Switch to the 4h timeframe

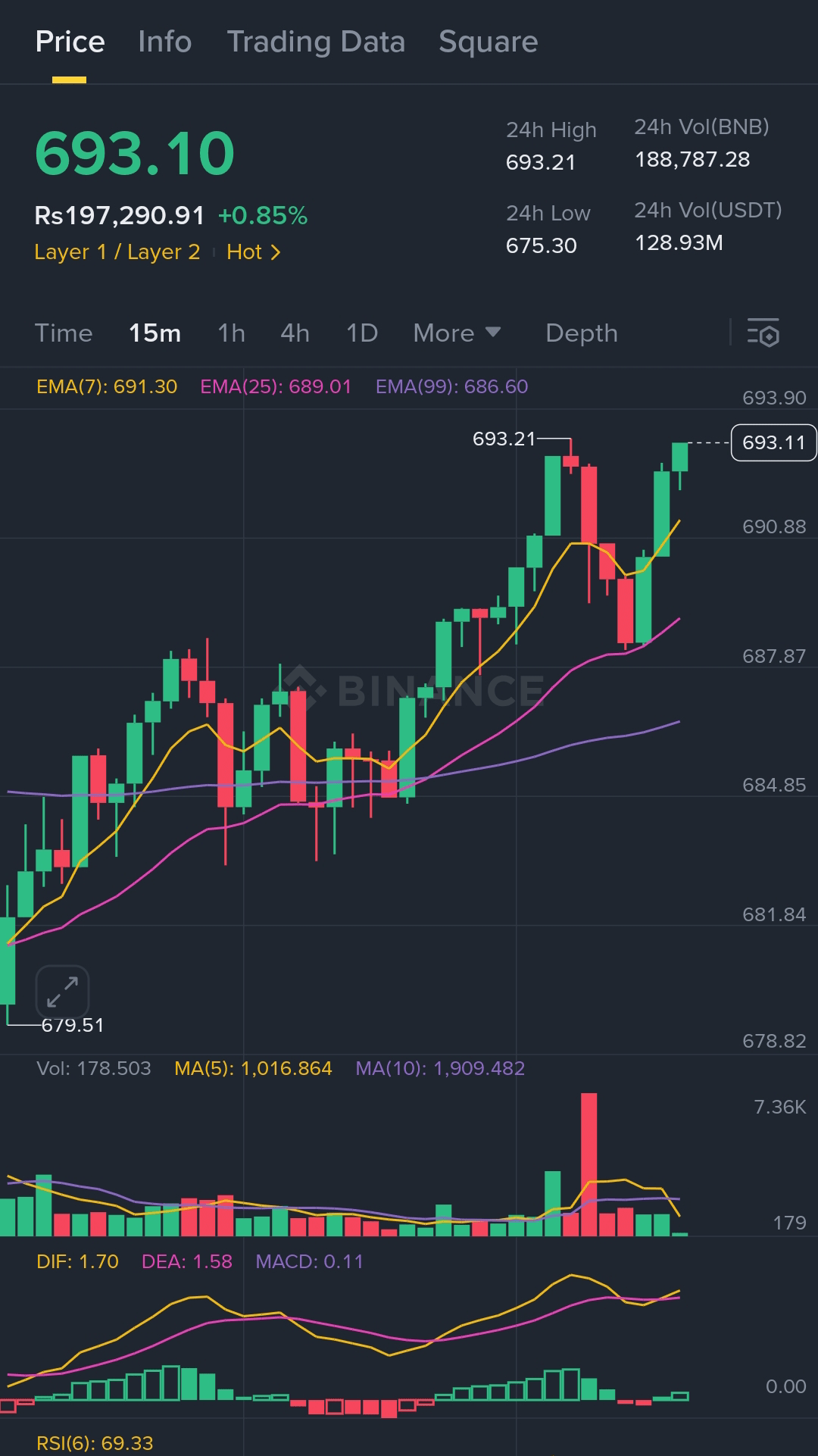click(x=295, y=333)
